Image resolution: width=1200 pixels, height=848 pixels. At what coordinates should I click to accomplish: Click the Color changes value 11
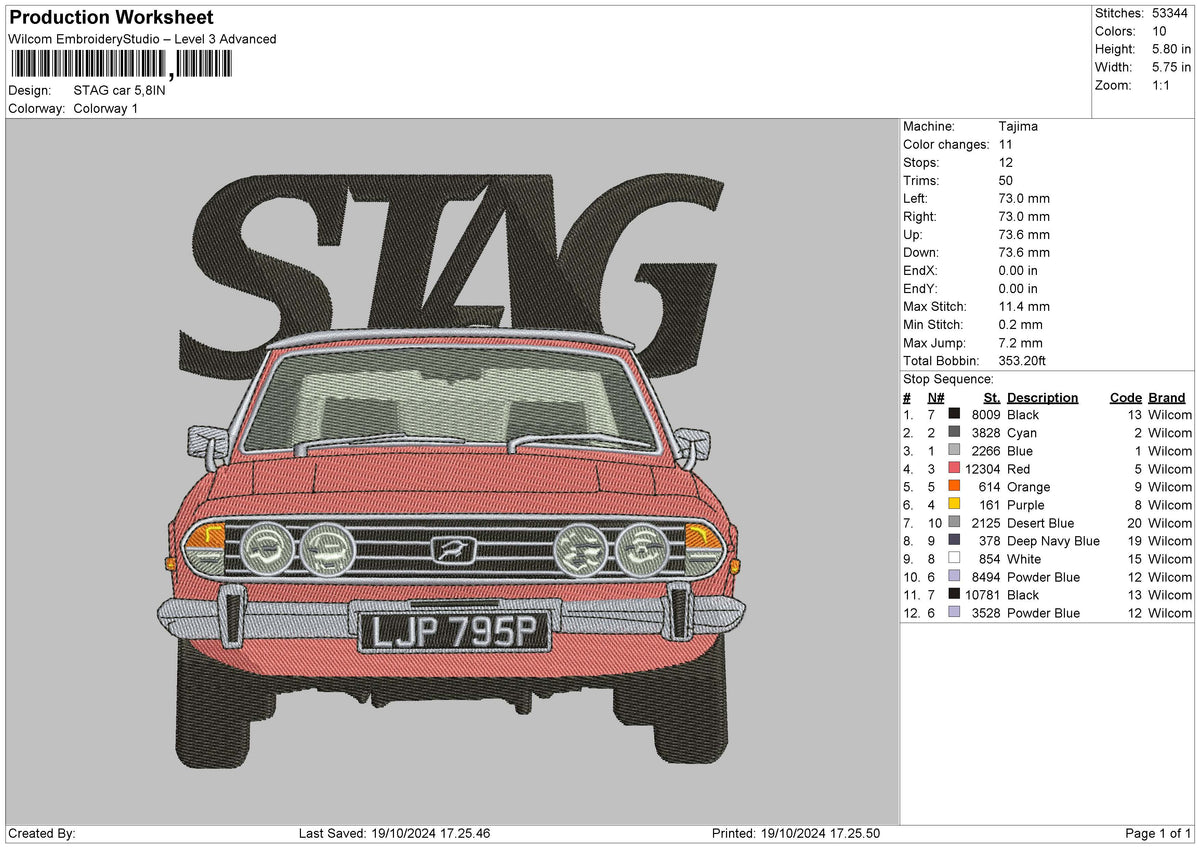1006,145
